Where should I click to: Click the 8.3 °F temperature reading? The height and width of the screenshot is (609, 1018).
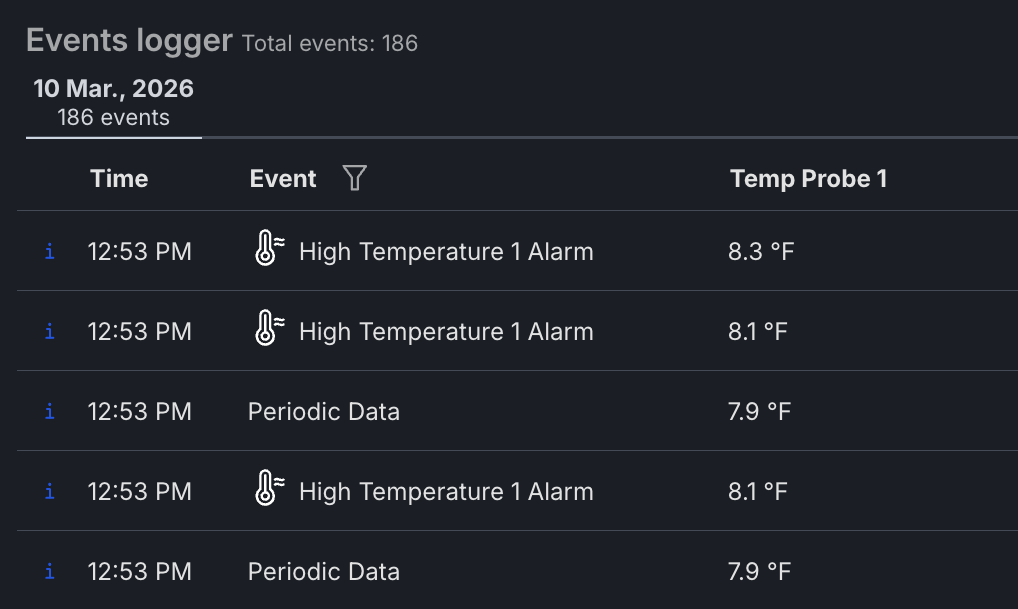click(x=760, y=251)
